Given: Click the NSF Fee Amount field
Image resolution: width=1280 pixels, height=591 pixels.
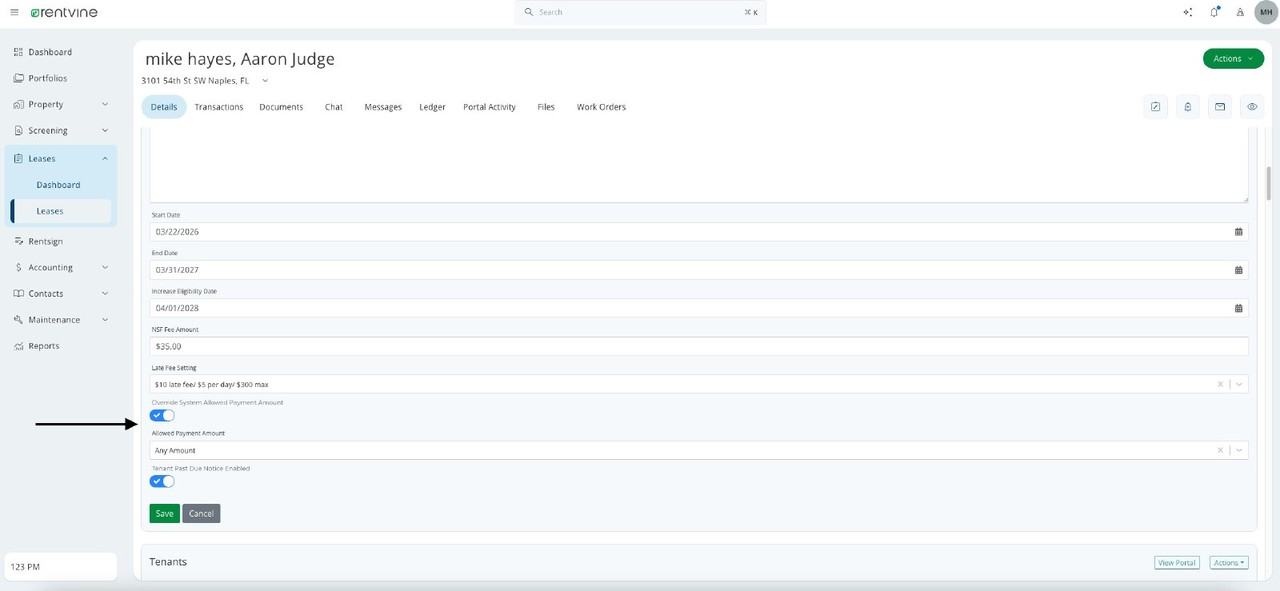Looking at the screenshot, I should tap(698, 346).
